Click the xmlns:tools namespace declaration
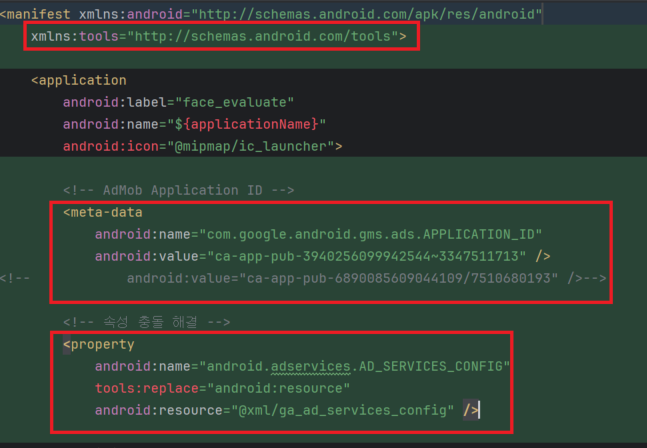 tap(219, 36)
